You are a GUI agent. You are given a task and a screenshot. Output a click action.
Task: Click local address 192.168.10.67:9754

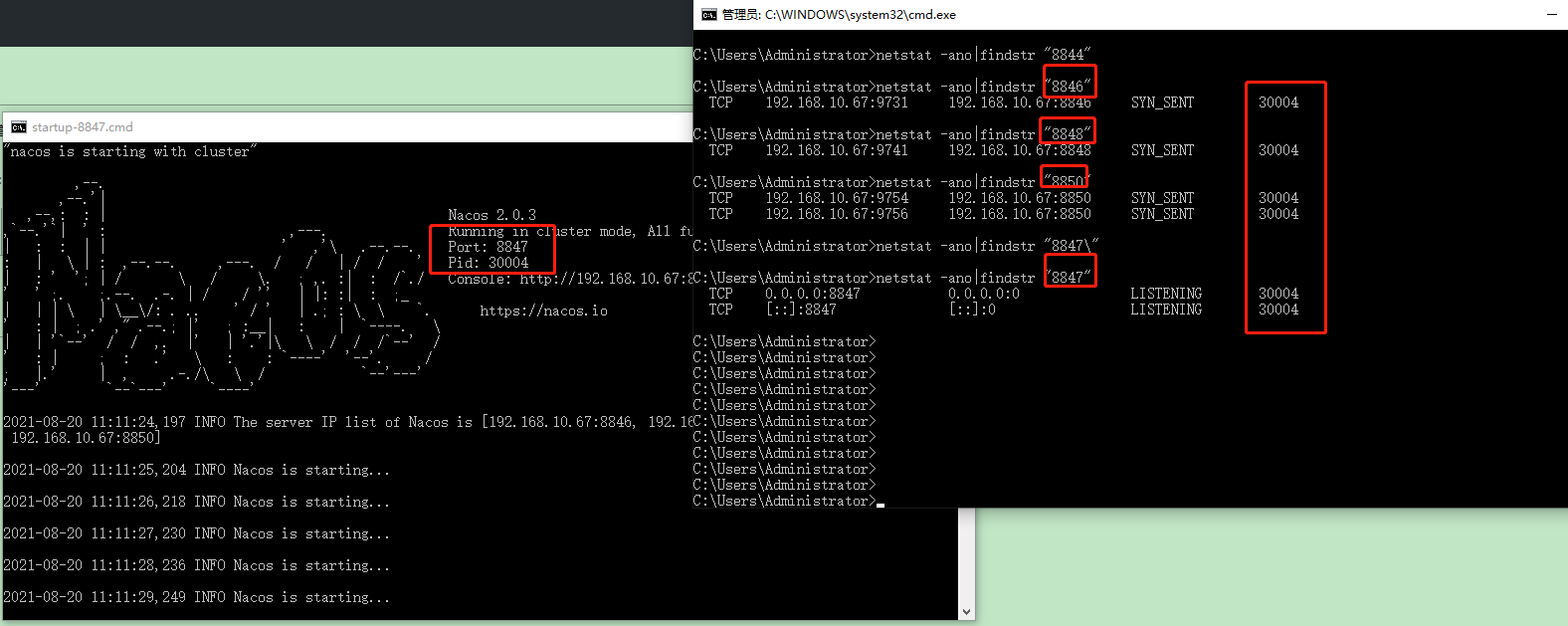[x=837, y=198]
